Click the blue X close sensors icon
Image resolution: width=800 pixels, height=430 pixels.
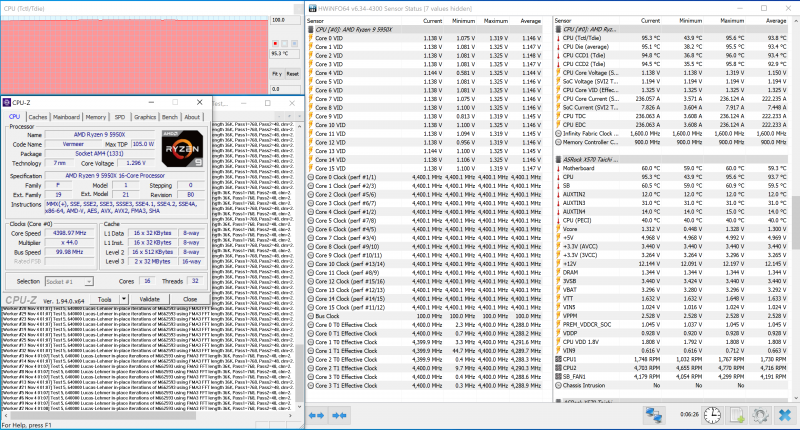point(785,415)
